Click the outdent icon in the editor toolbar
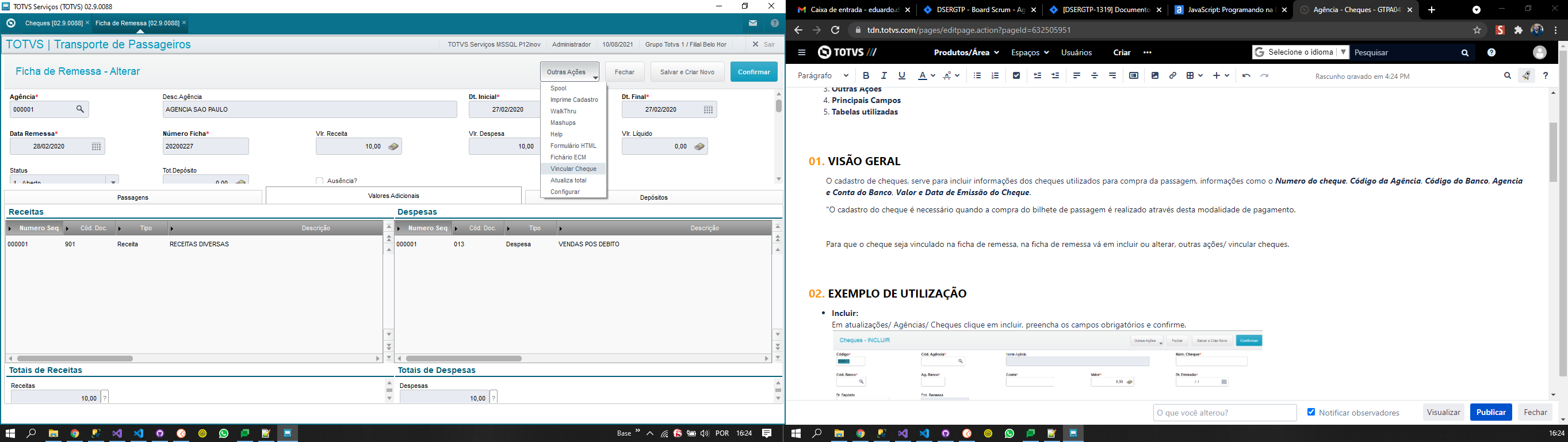 (x=1038, y=75)
